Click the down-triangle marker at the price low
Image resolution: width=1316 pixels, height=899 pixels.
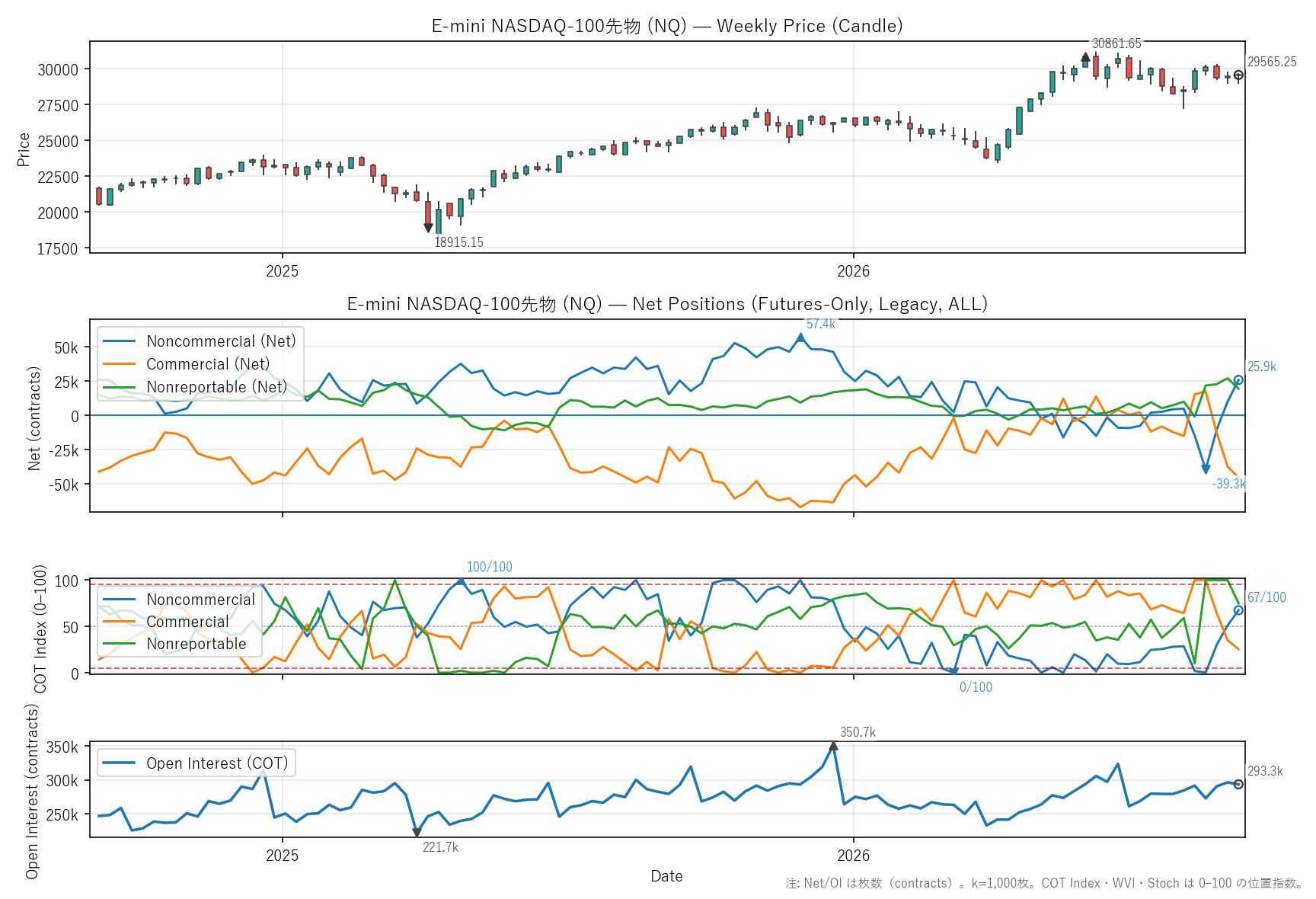pos(429,228)
